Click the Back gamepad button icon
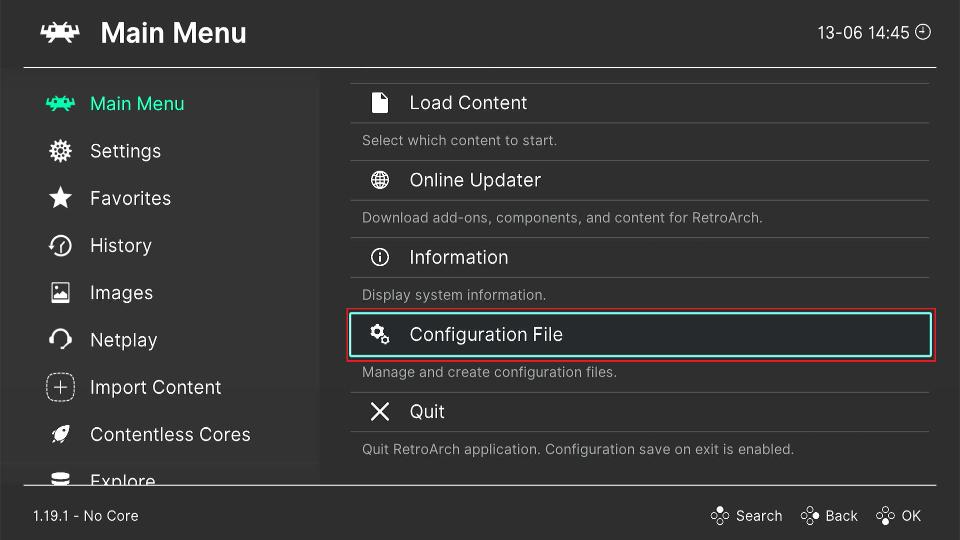The image size is (960, 540). (809, 516)
